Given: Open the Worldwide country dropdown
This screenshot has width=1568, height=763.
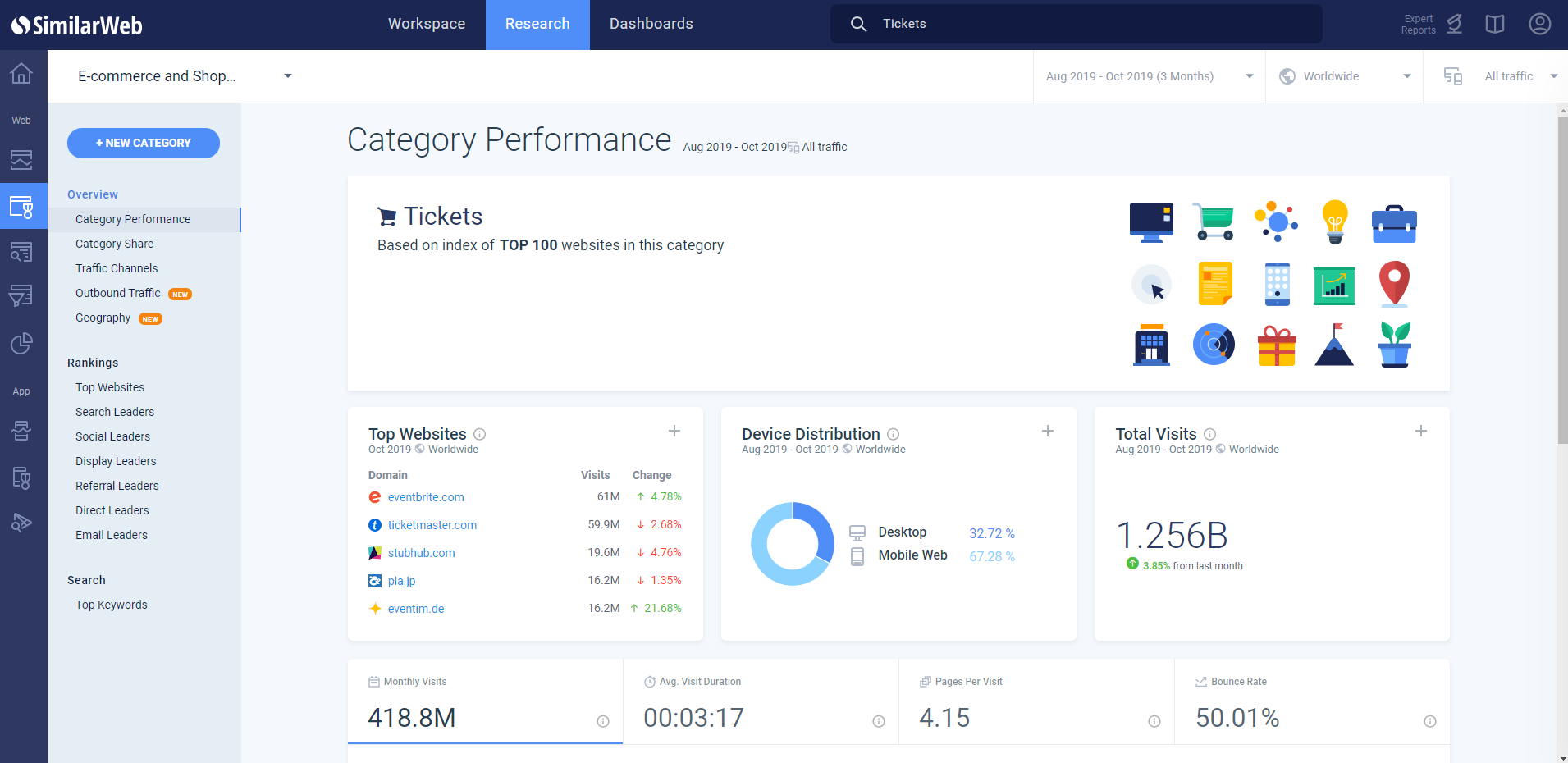Looking at the screenshot, I should pyautogui.click(x=1344, y=76).
